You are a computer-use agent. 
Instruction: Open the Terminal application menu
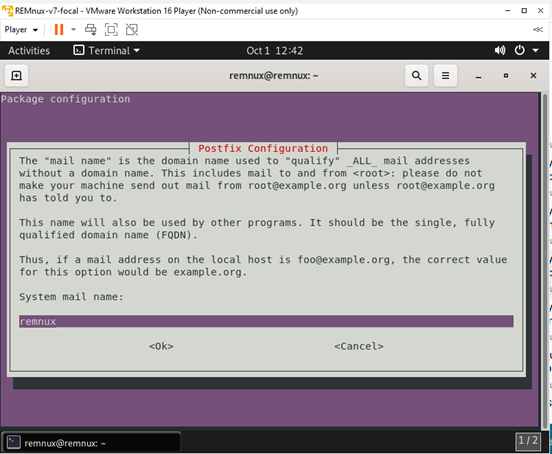tap(107, 51)
